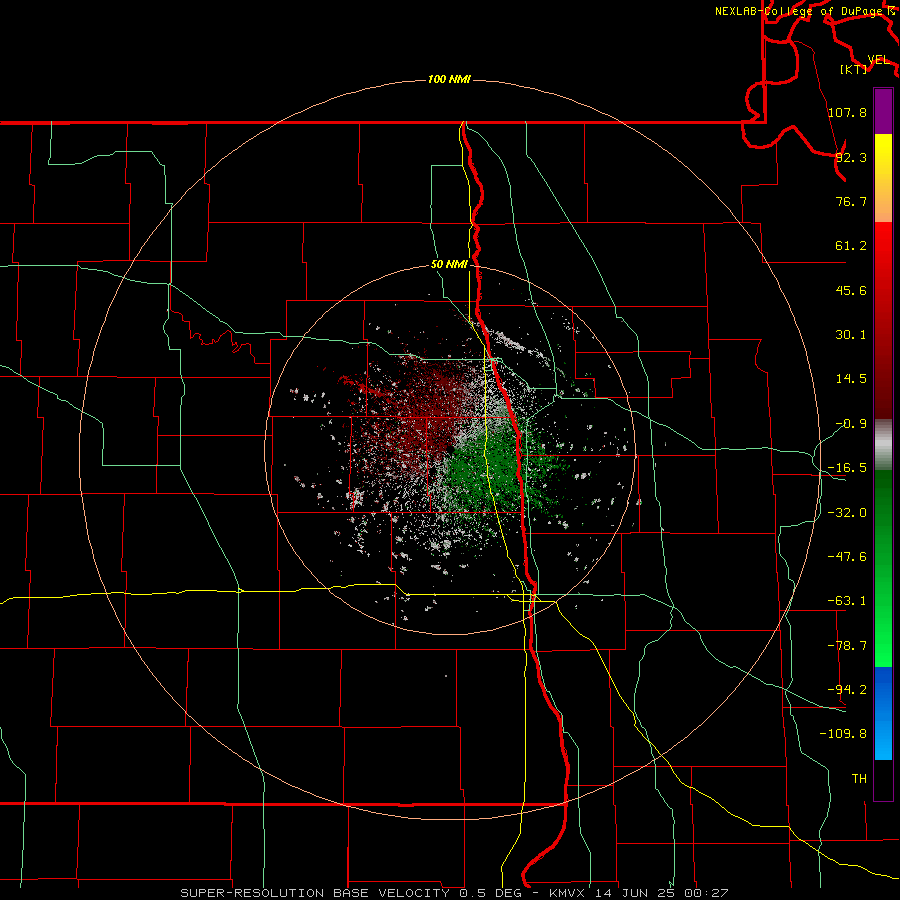Click the -109.8 velocity scale value
Image resolution: width=900 pixels, height=900 pixels.
click(x=844, y=734)
